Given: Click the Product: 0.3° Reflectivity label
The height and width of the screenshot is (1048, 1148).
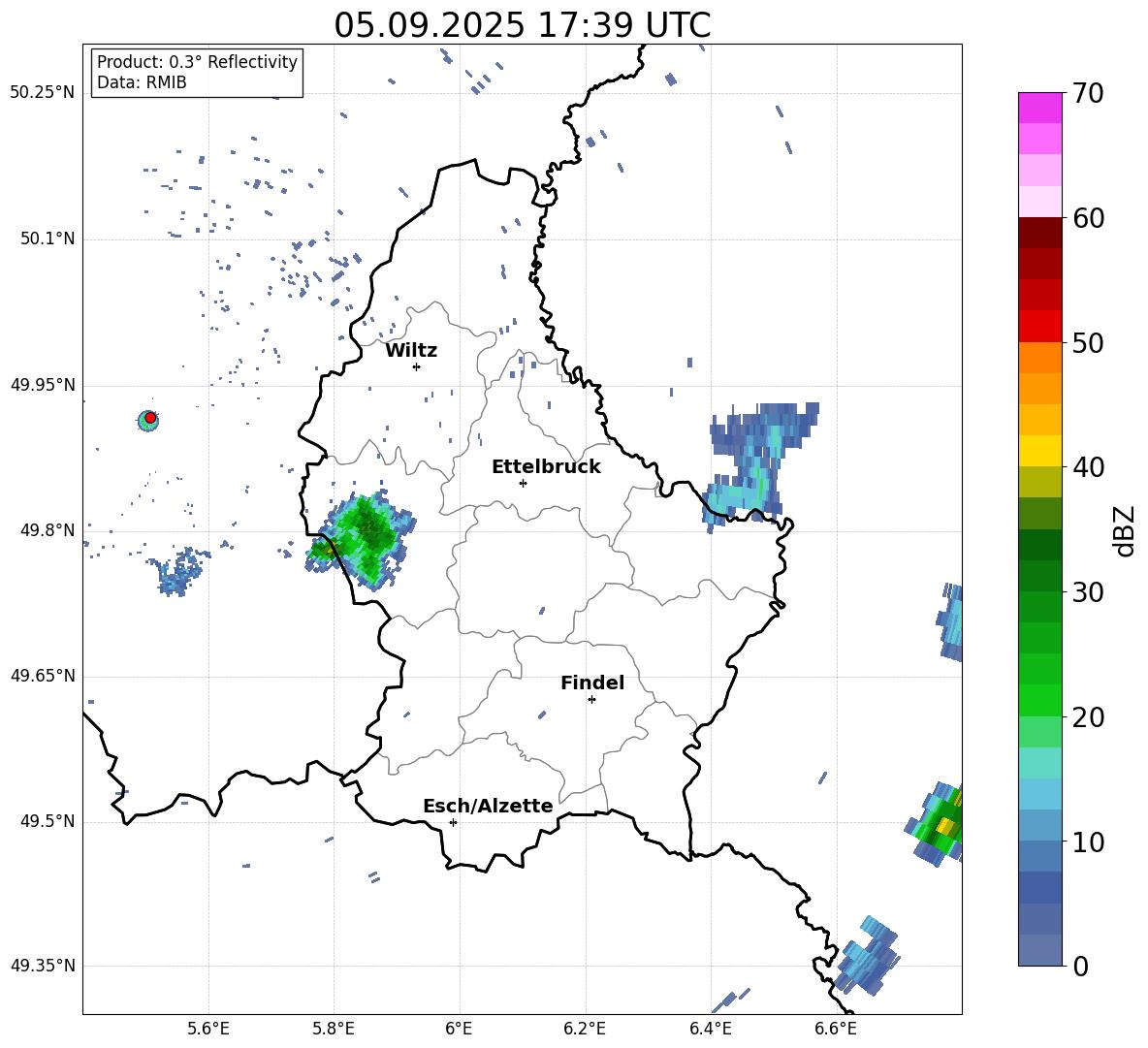Looking at the screenshot, I should (197, 62).
